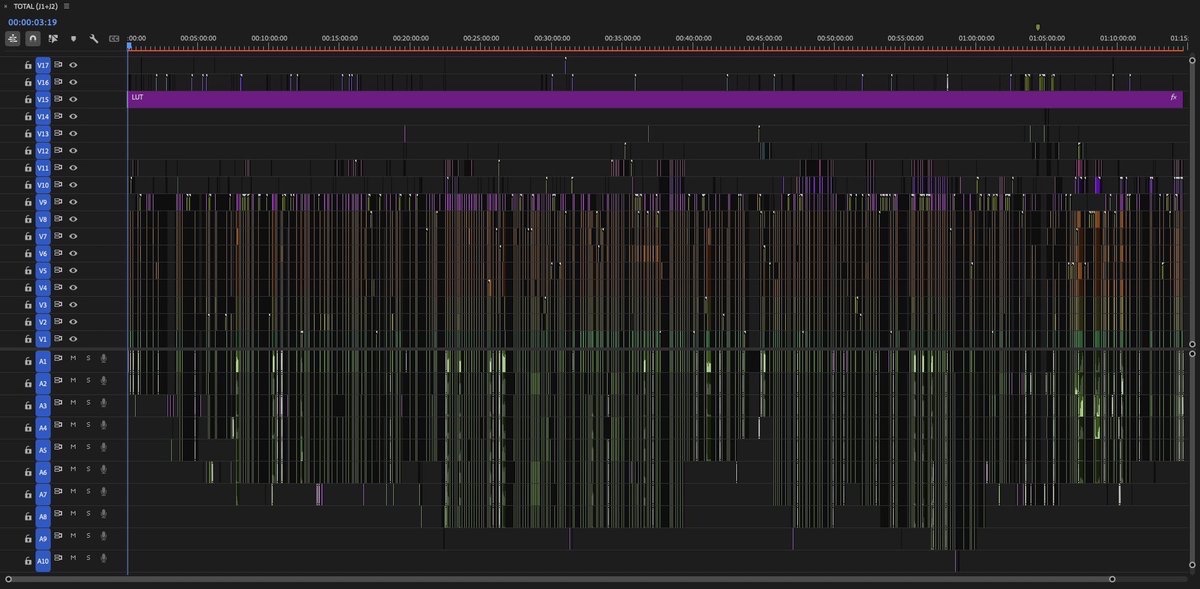Click the time ruler at 00:30:00:00
The height and width of the screenshot is (589, 1200).
tap(552, 39)
